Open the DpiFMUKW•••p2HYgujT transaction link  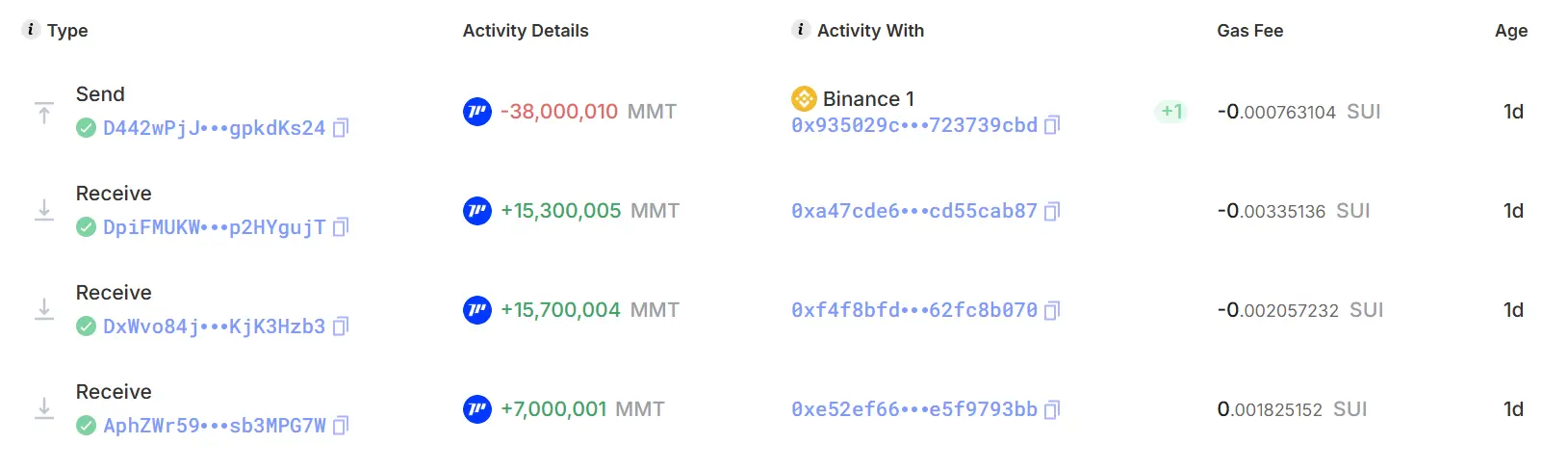click(214, 227)
